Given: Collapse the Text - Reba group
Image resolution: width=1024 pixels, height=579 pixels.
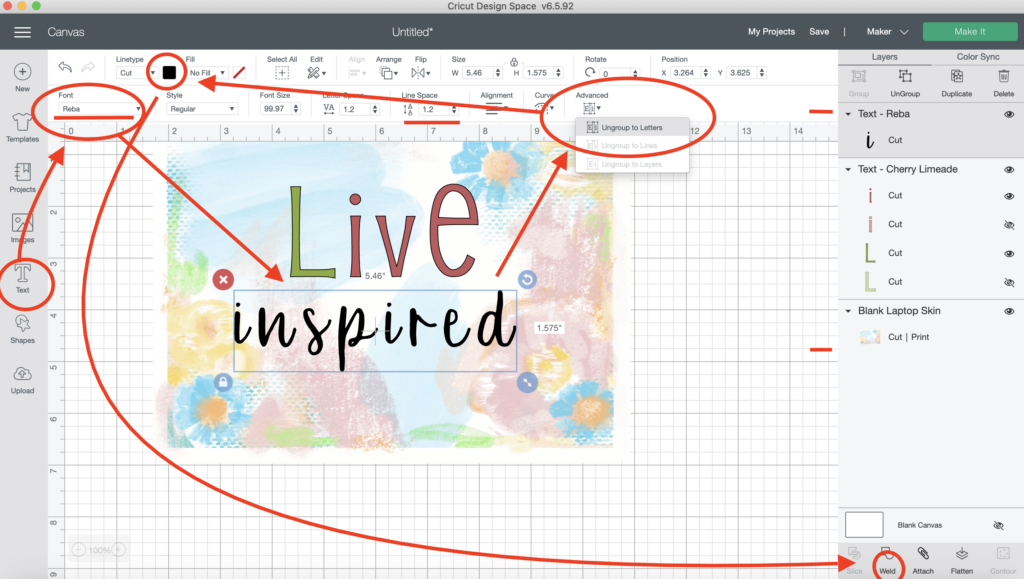Looking at the screenshot, I should [848, 114].
